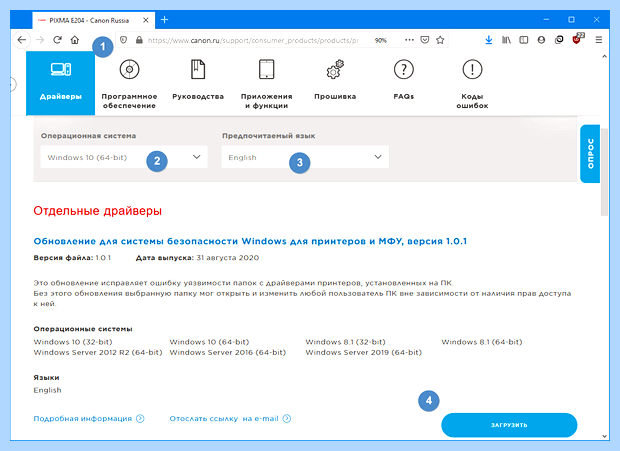Open the Подробная информация link
This screenshot has width=620, height=451.
(x=89, y=419)
